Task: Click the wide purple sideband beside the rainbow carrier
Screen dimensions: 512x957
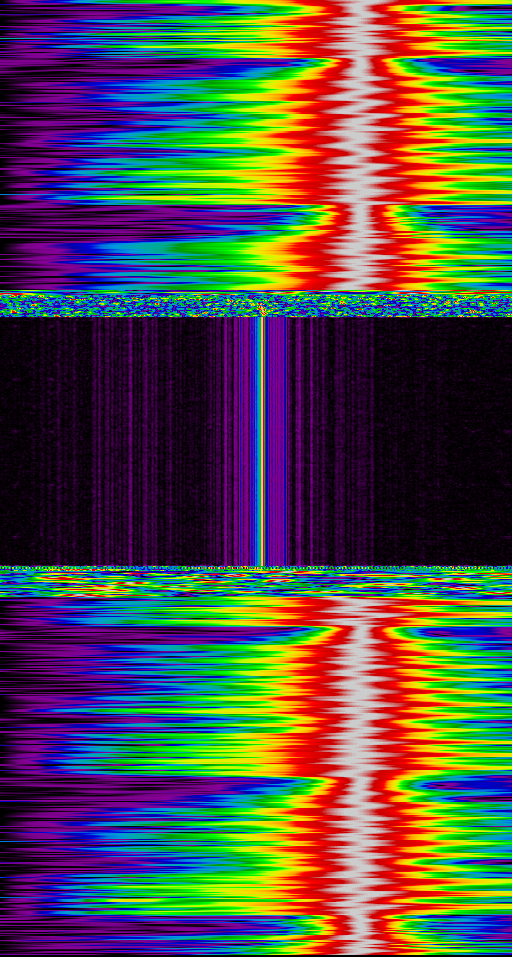Action: 276,441
